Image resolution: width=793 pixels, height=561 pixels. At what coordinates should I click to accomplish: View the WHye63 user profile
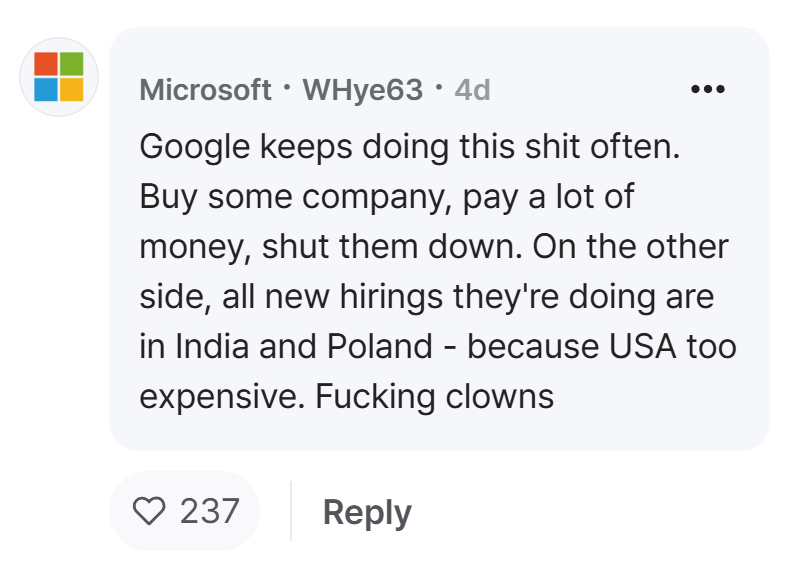coord(363,90)
